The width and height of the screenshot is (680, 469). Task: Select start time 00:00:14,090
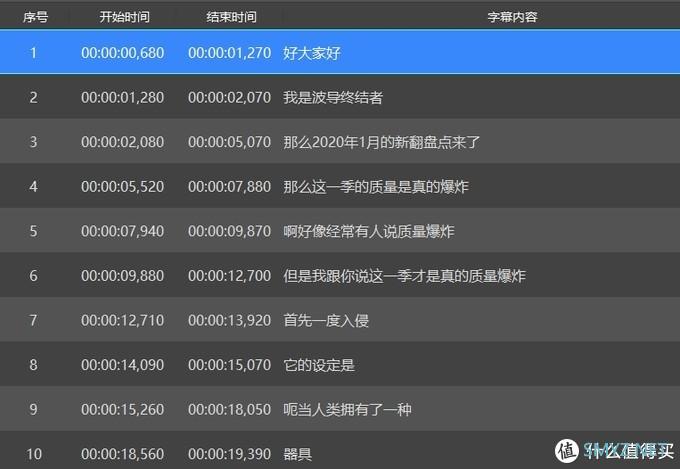click(123, 365)
